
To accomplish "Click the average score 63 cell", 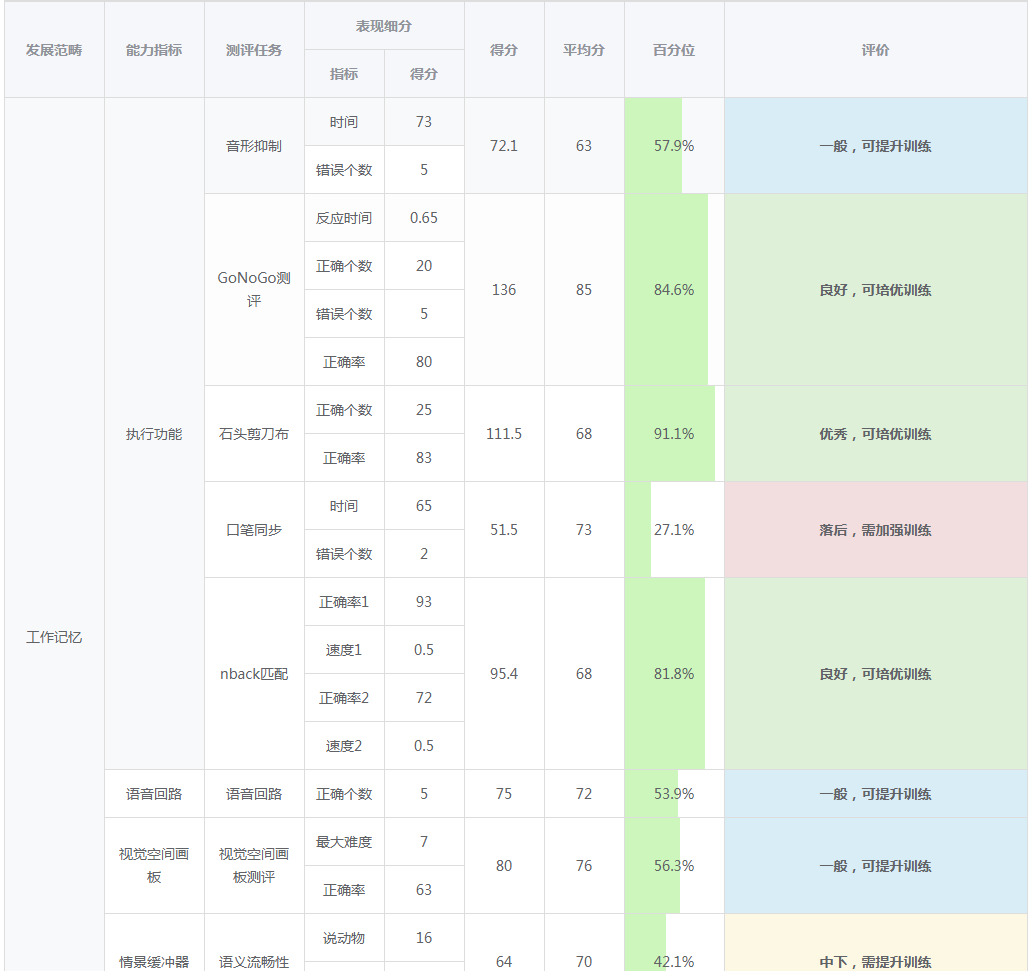I will coord(584,146).
